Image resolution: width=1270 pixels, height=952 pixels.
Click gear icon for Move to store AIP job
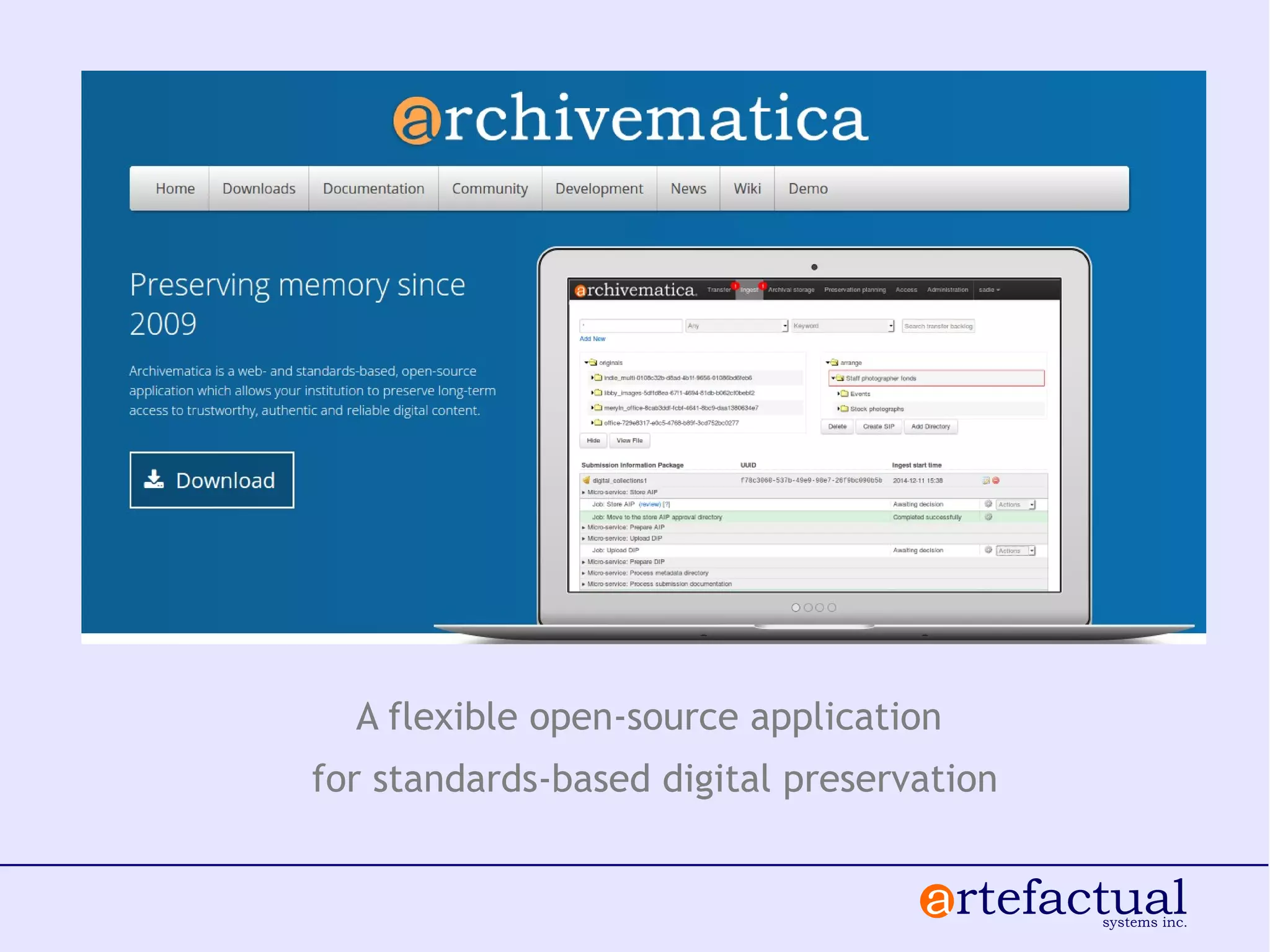[988, 517]
